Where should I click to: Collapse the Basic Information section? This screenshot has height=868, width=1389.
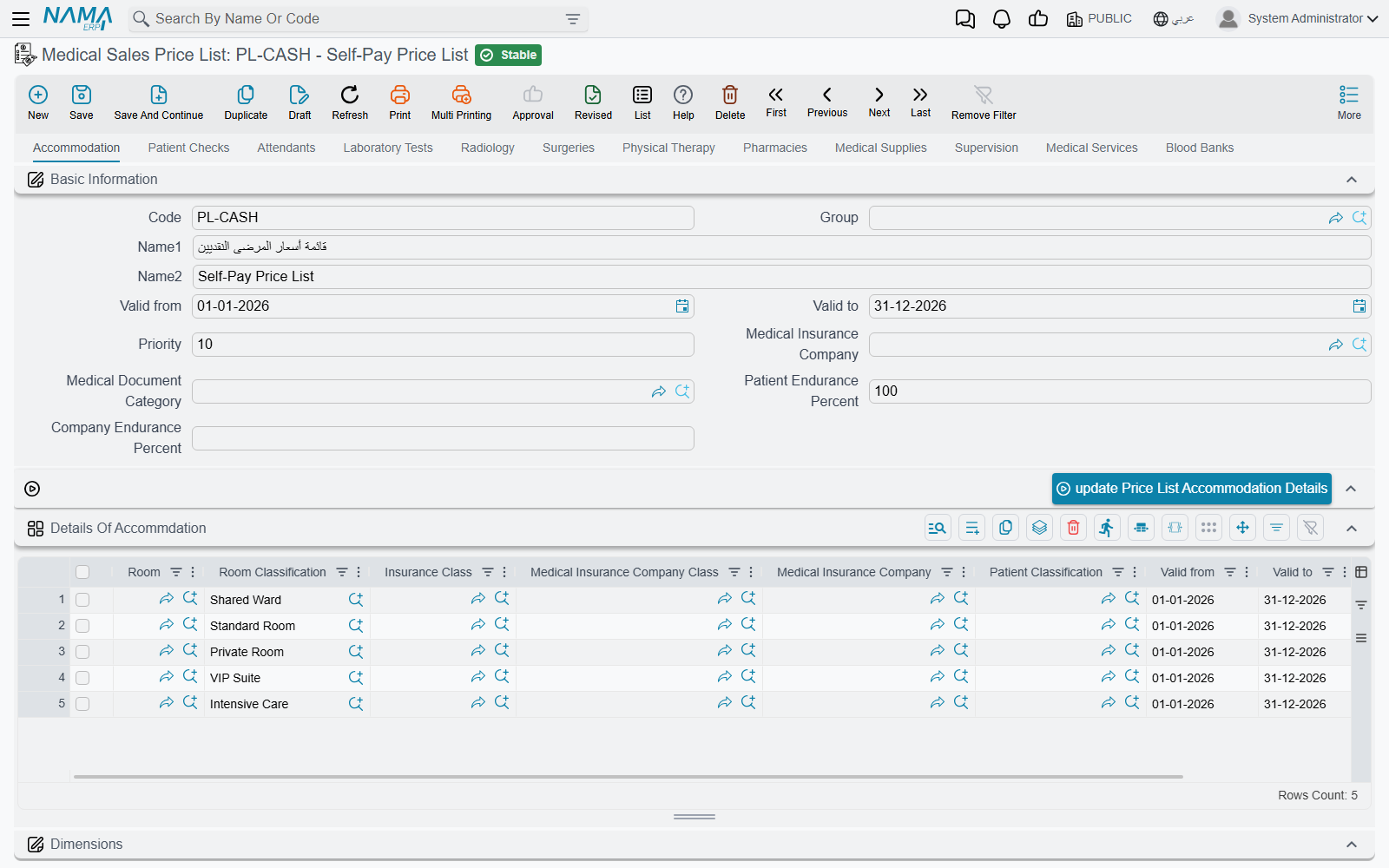[1352, 180]
